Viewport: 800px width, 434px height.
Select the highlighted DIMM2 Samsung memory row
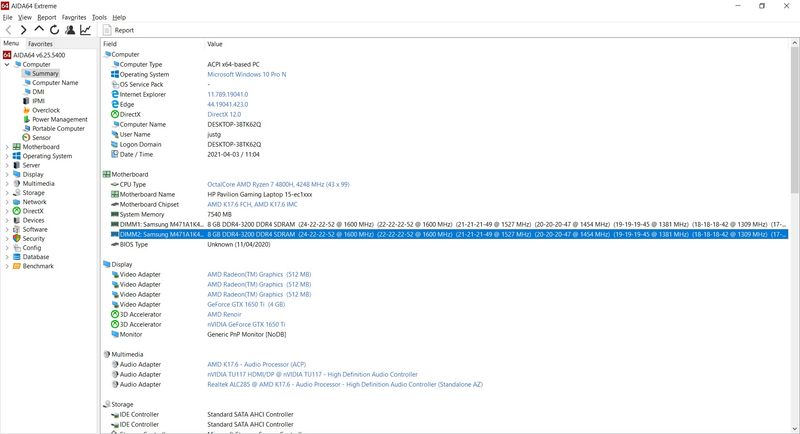pos(449,235)
